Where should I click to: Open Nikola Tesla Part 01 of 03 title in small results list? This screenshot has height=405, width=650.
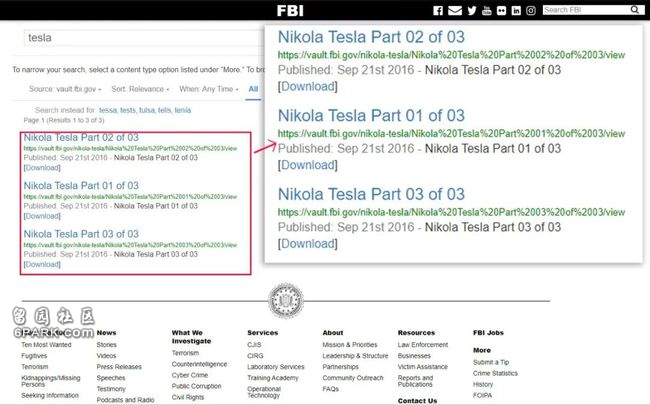tap(81, 186)
